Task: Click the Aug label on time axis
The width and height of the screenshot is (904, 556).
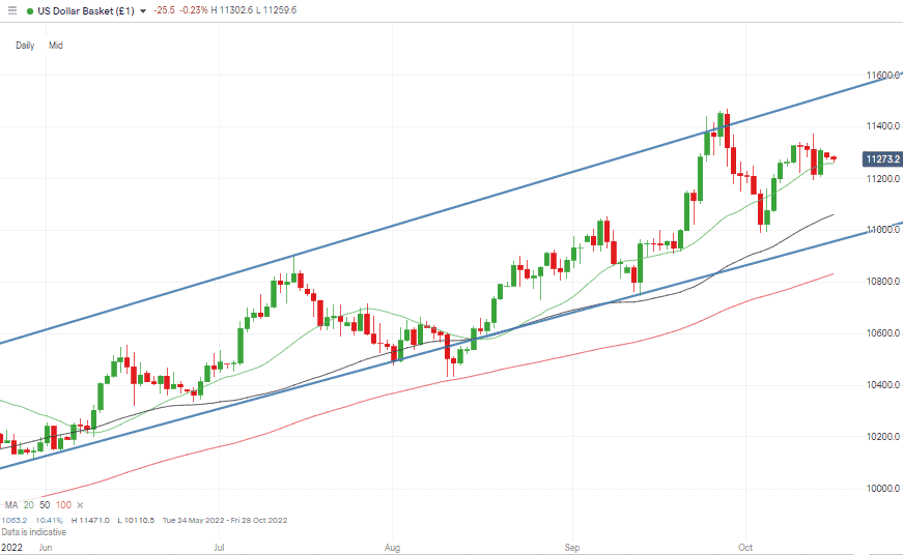Action: click(392, 547)
